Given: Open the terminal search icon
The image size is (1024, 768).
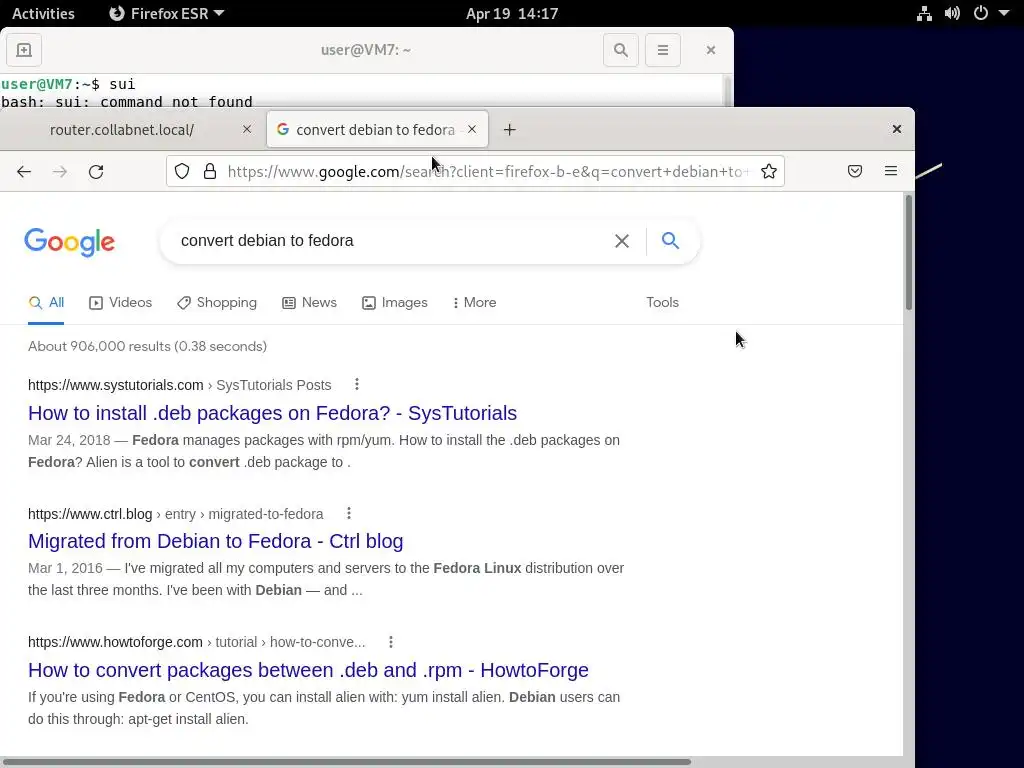Looking at the screenshot, I should pyautogui.click(x=620, y=50).
